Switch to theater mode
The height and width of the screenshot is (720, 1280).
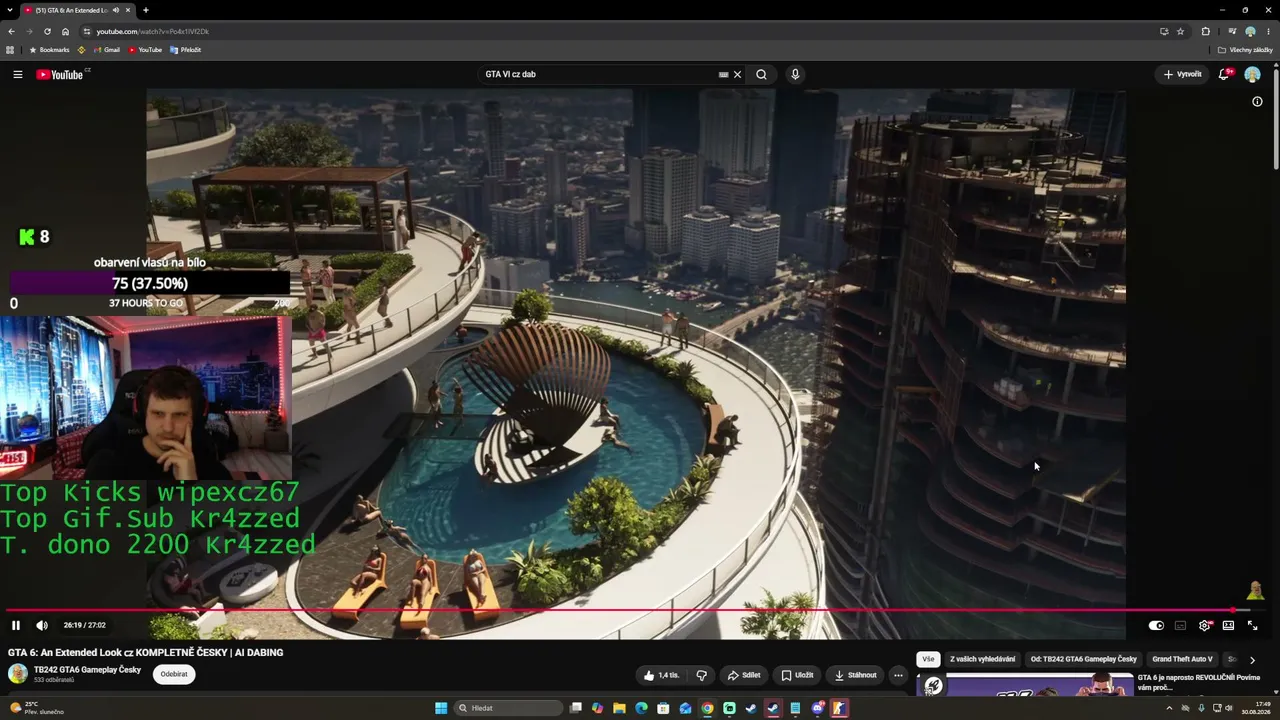click(x=1228, y=625)
